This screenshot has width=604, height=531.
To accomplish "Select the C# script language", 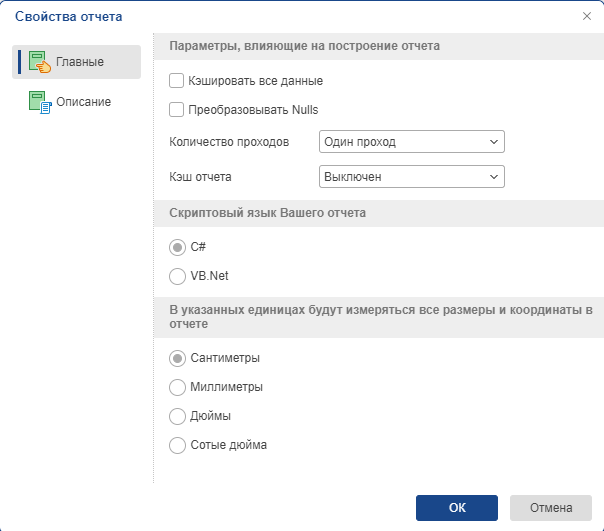I will (x=177, y=247).
